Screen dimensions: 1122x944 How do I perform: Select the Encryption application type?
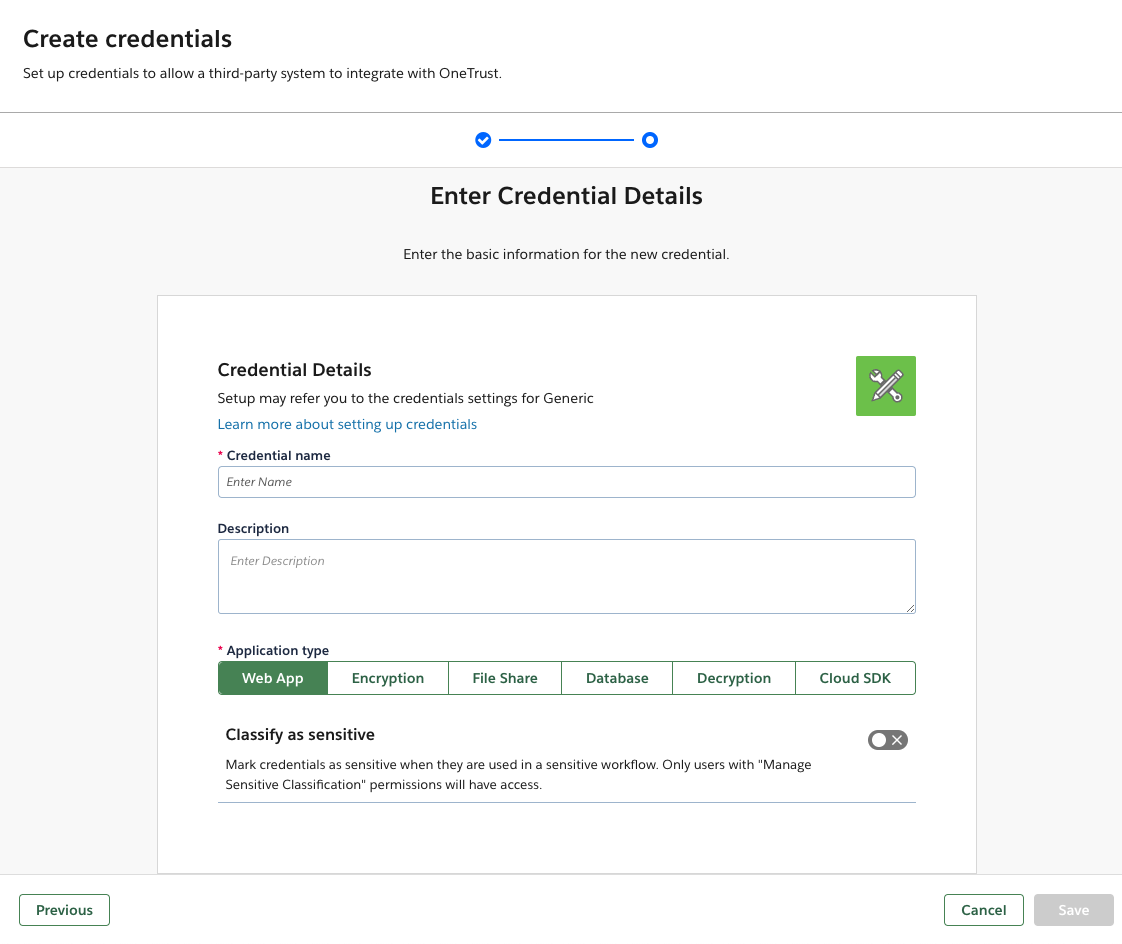[x=388, y=678]
